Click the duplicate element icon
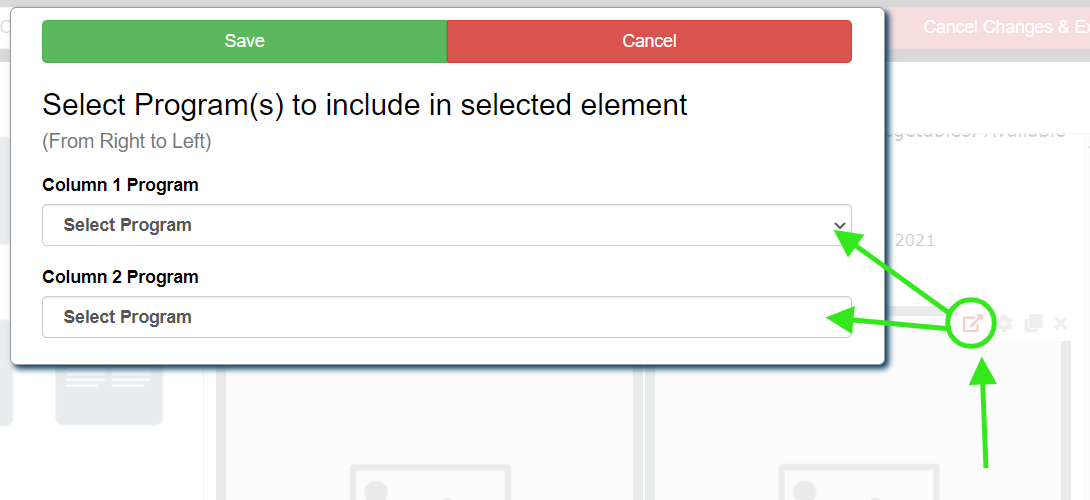This screenshot has height=500, width=1090. point(1034,323)
